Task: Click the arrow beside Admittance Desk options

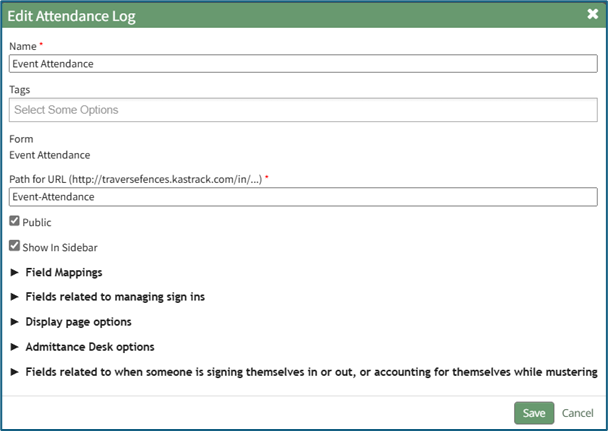Action: (14, 347)
